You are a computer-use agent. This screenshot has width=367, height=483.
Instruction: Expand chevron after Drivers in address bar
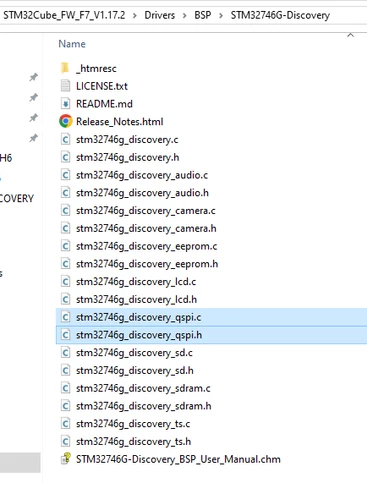tap(184, 15)
